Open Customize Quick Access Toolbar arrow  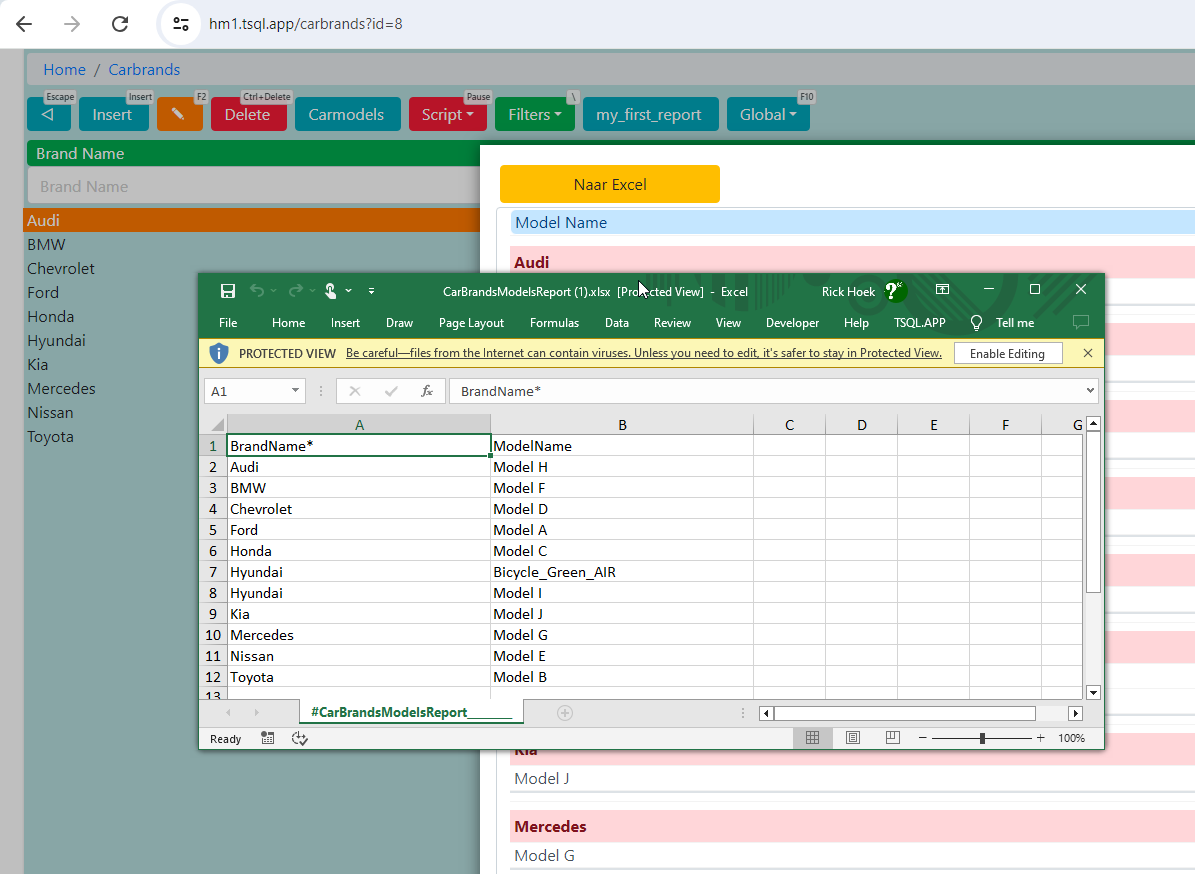pos(371,291)
